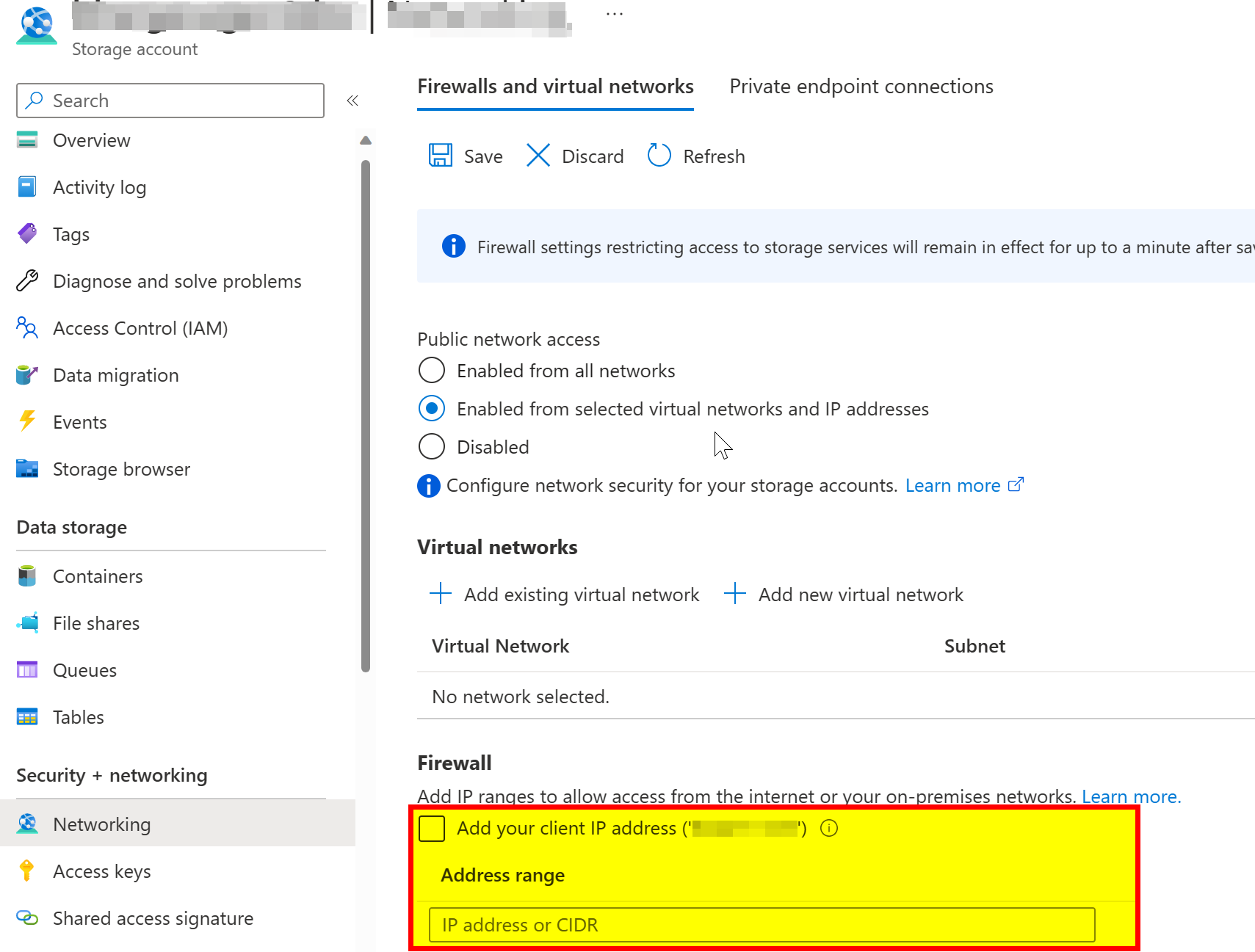The image size is (1255, 952).
Task: Save the firewall configuration
Action: pyautogui.click(x=465, y=156)
